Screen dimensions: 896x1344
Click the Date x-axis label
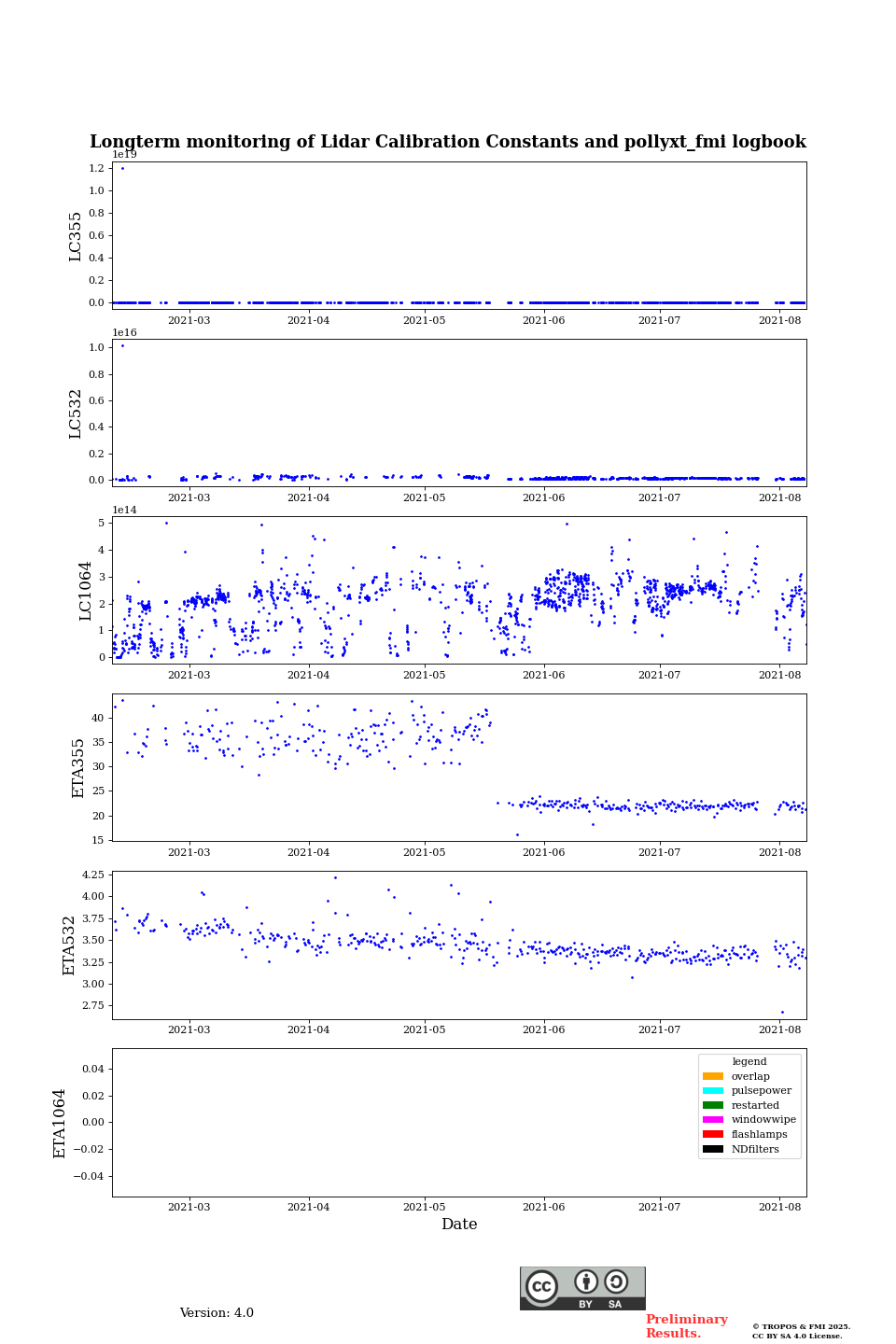coord(459,1225)
